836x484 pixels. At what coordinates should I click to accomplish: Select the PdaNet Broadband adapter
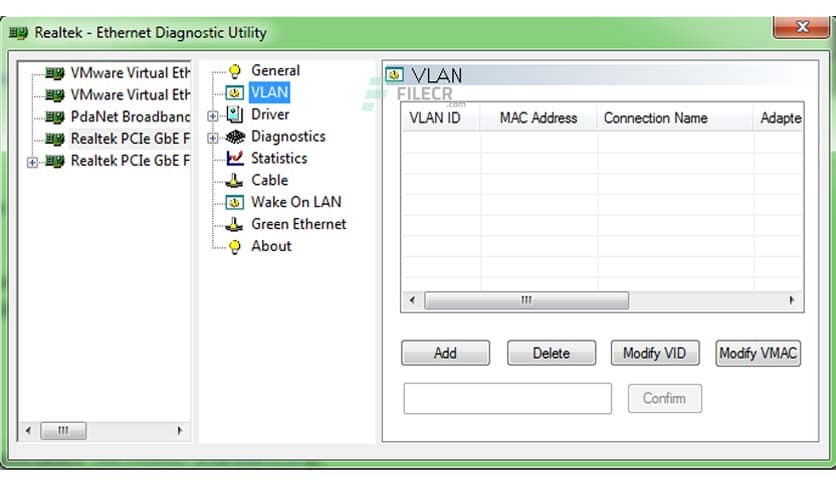[x=130, y=117]
